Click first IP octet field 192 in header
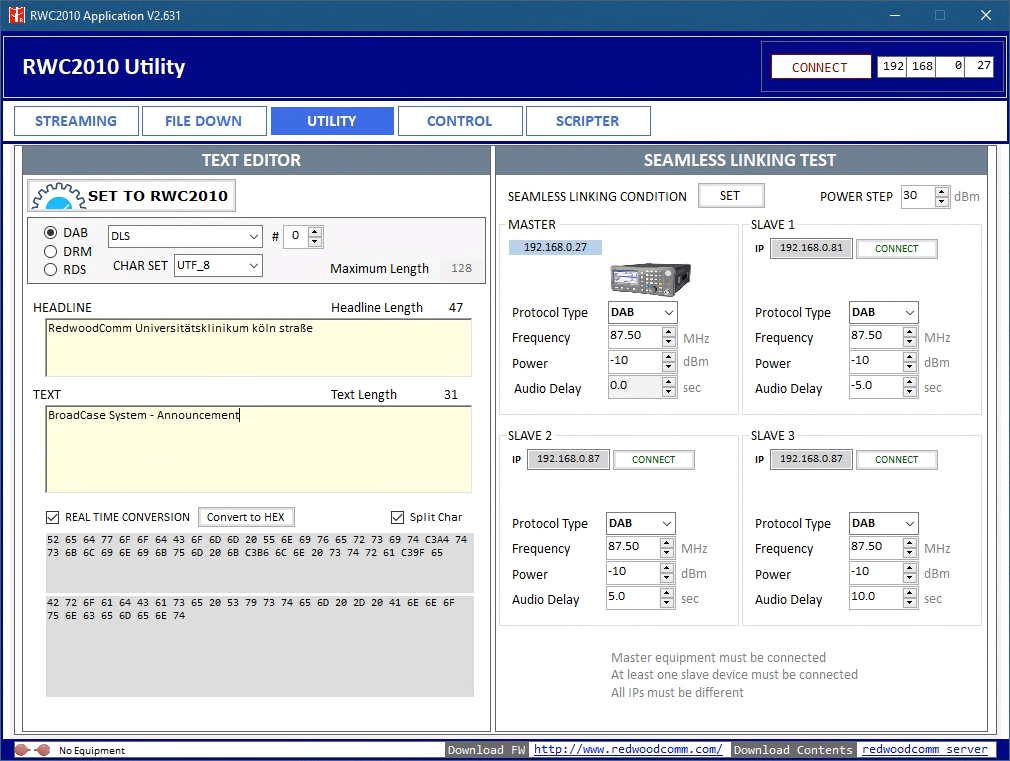The image size is (1010, 761). pos(892,66)
